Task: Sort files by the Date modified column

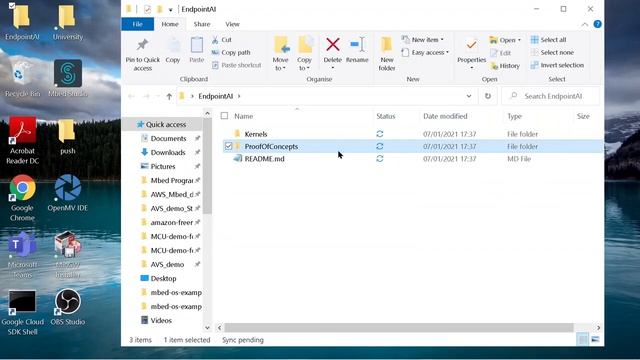Action: pos(445,116)
